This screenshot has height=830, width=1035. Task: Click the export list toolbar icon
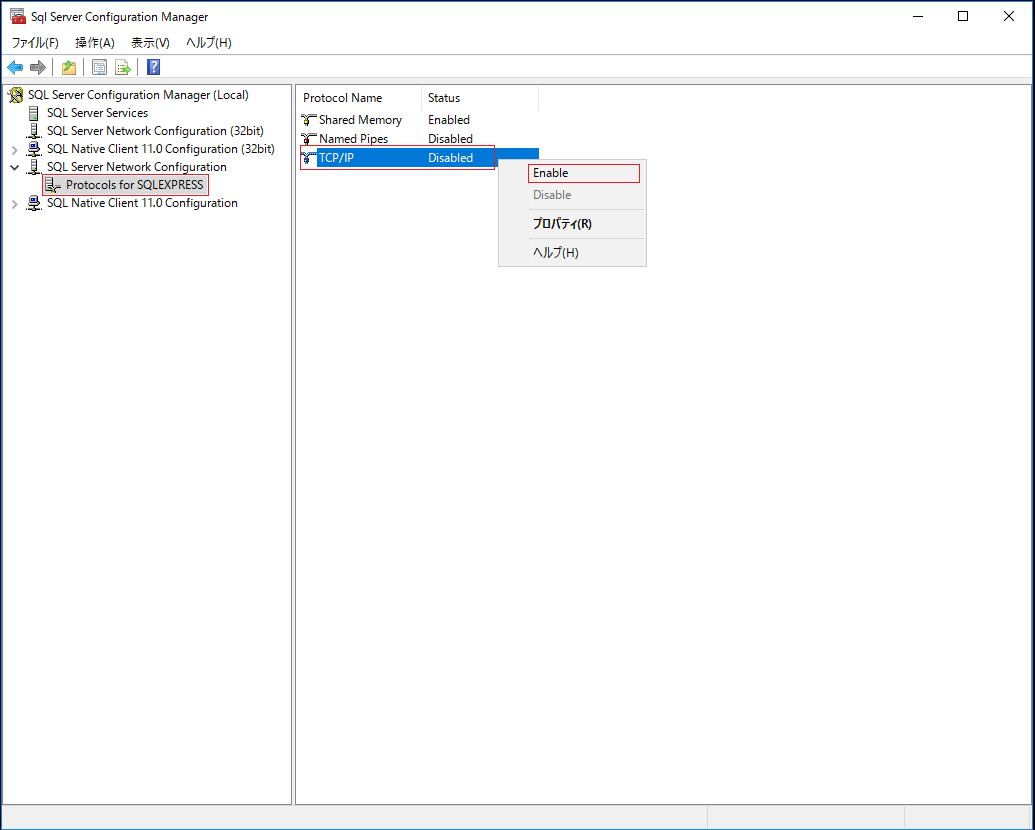click(123, 67)
